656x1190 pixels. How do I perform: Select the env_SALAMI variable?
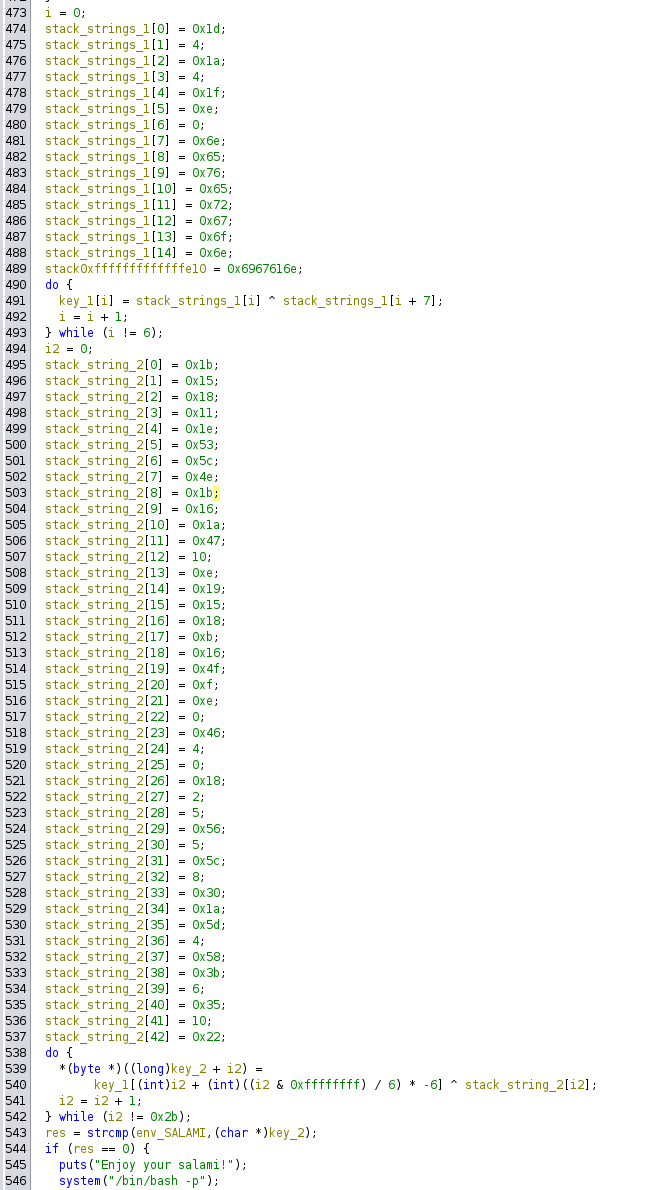click(x=165, y=1132)
